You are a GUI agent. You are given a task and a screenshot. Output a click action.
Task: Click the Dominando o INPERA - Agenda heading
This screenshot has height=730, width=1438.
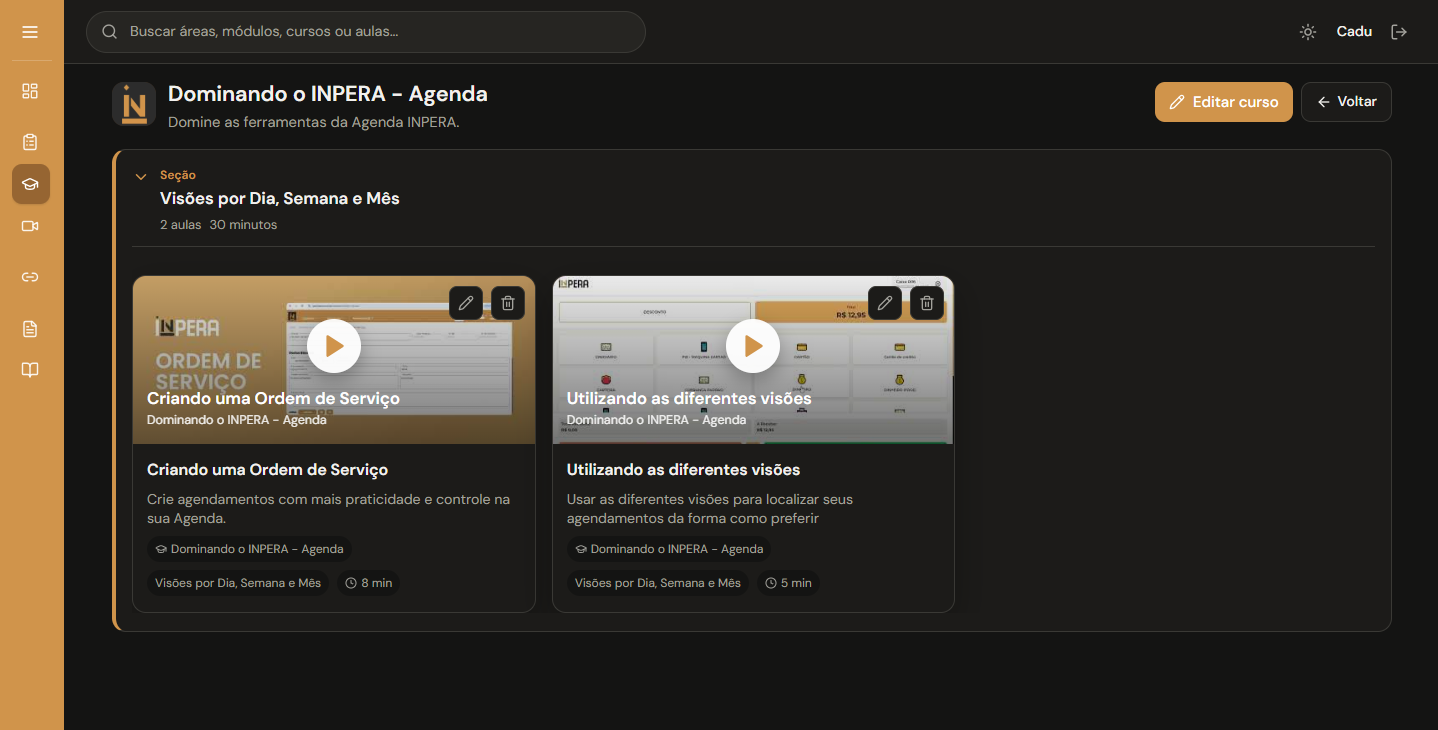(328, 94)
